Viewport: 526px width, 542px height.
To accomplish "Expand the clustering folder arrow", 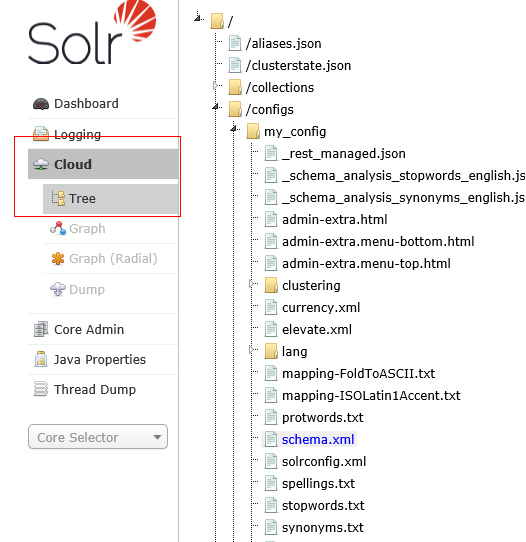I will pyautogui.click(x=252, y=284).
